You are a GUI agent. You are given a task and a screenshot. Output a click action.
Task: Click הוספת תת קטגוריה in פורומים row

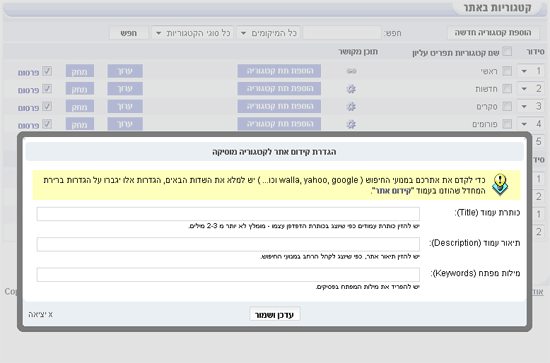coord(279,123)
